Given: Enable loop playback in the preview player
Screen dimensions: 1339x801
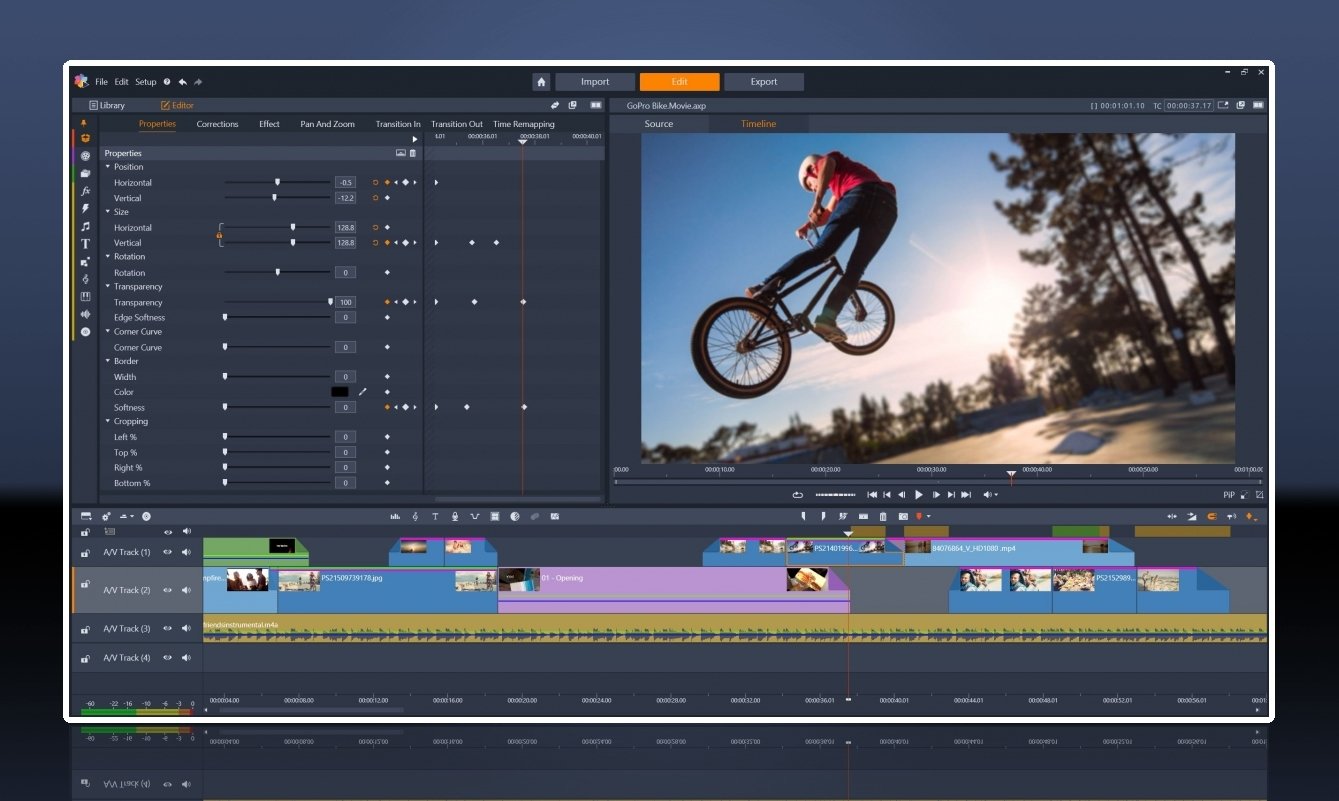Looking at the screenshot, I should click(797, 495).
